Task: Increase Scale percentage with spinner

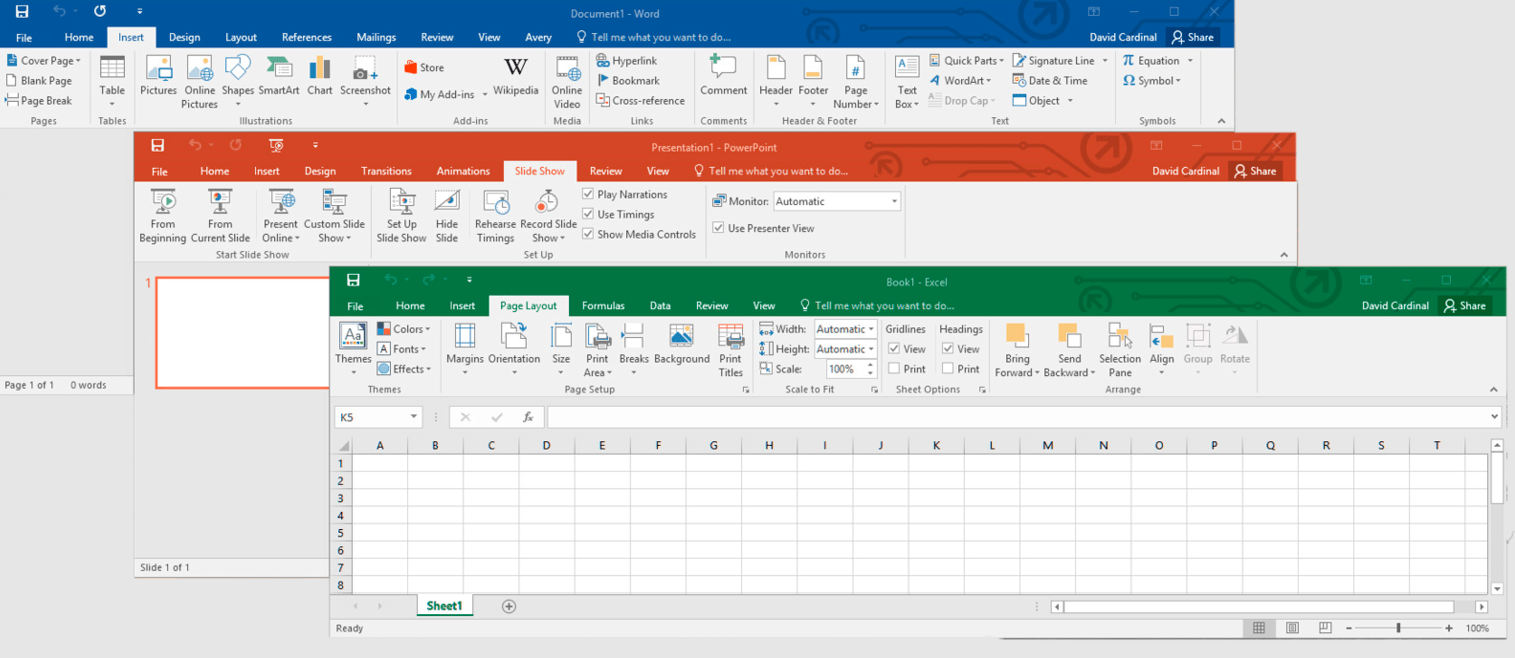Action: tap(870, 365)
